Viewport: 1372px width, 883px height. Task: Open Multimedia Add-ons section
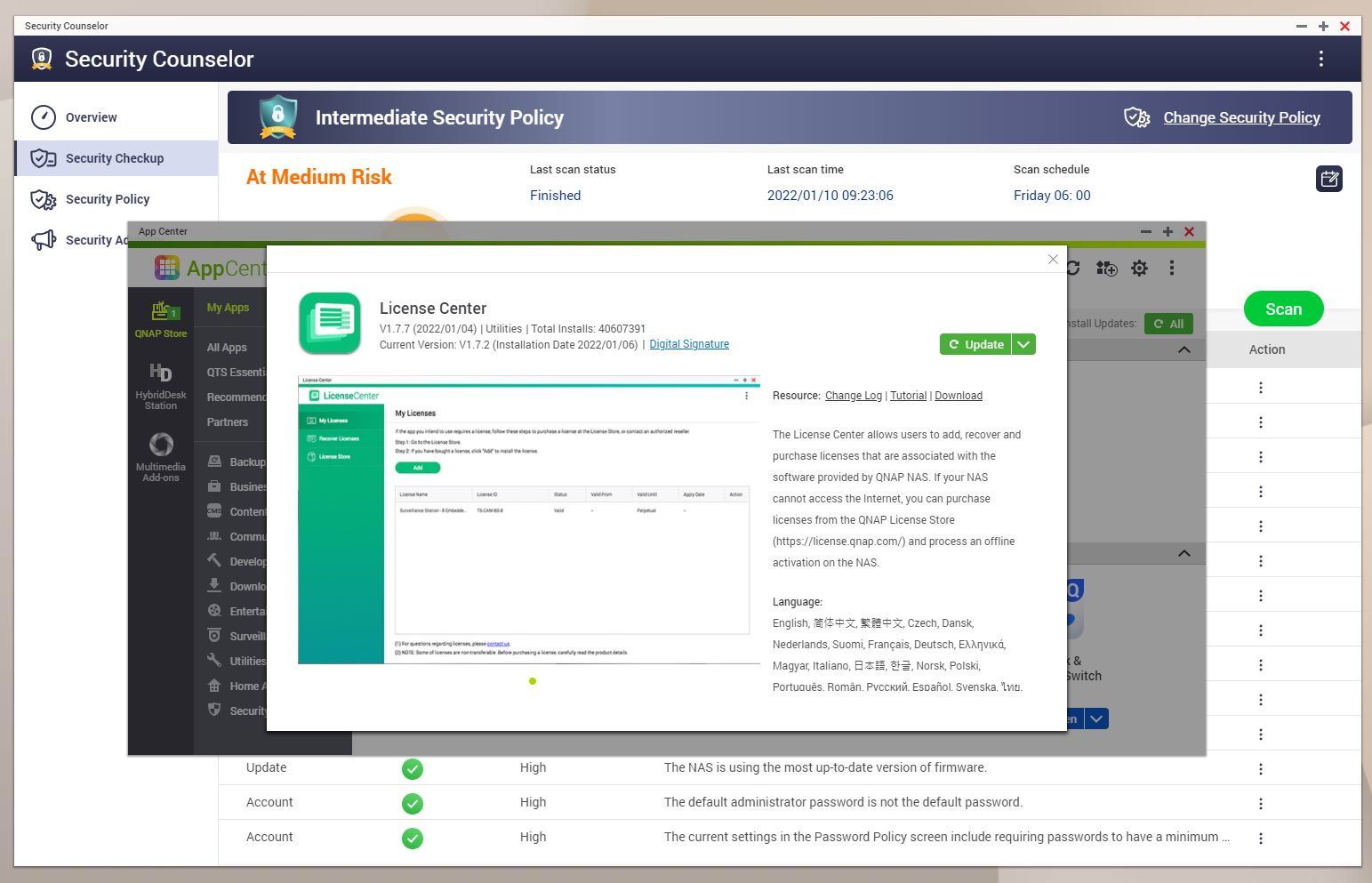[161, 456]
